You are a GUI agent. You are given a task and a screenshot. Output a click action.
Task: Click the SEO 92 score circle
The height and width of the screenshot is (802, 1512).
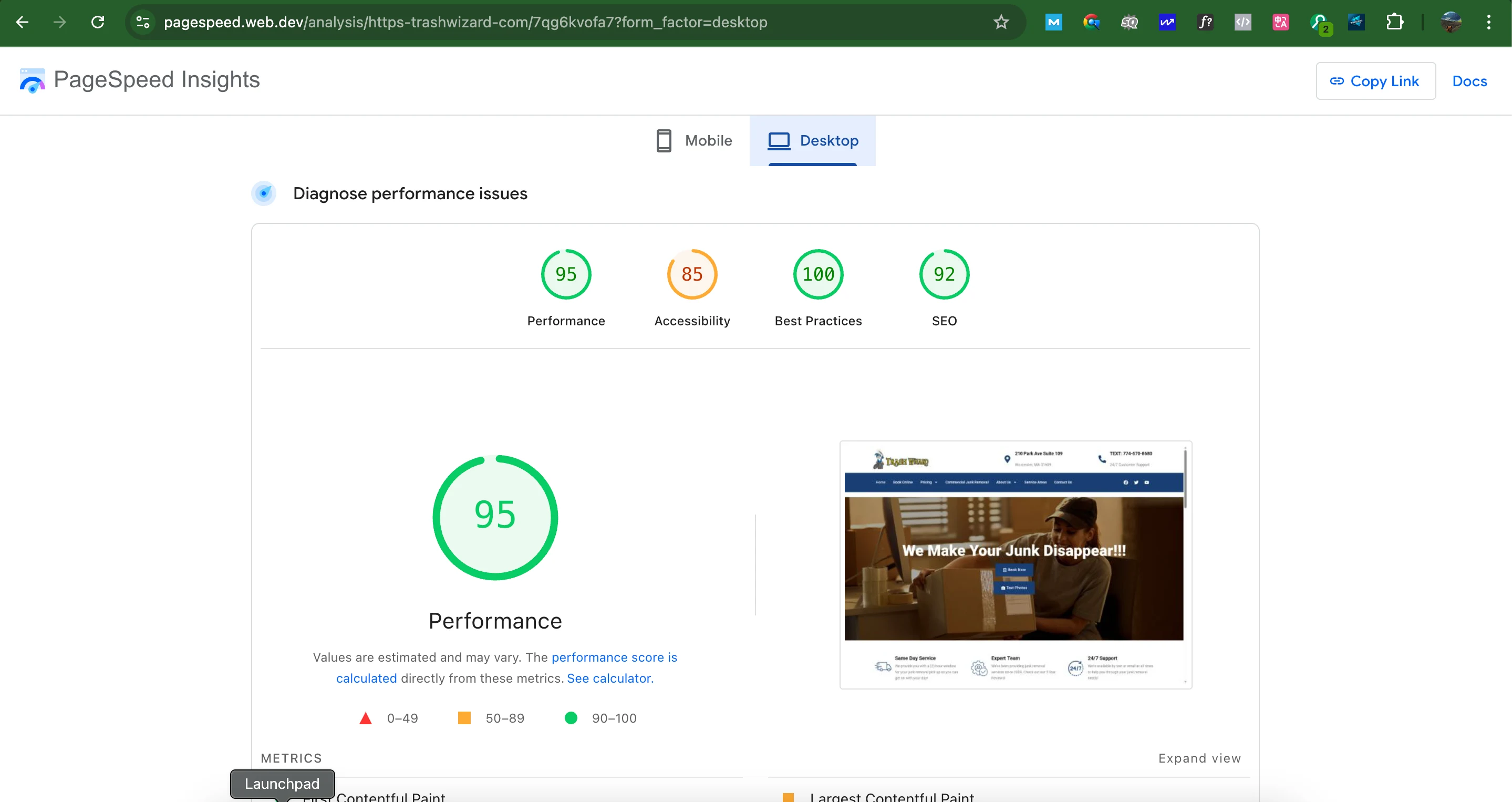click(944, 274)
